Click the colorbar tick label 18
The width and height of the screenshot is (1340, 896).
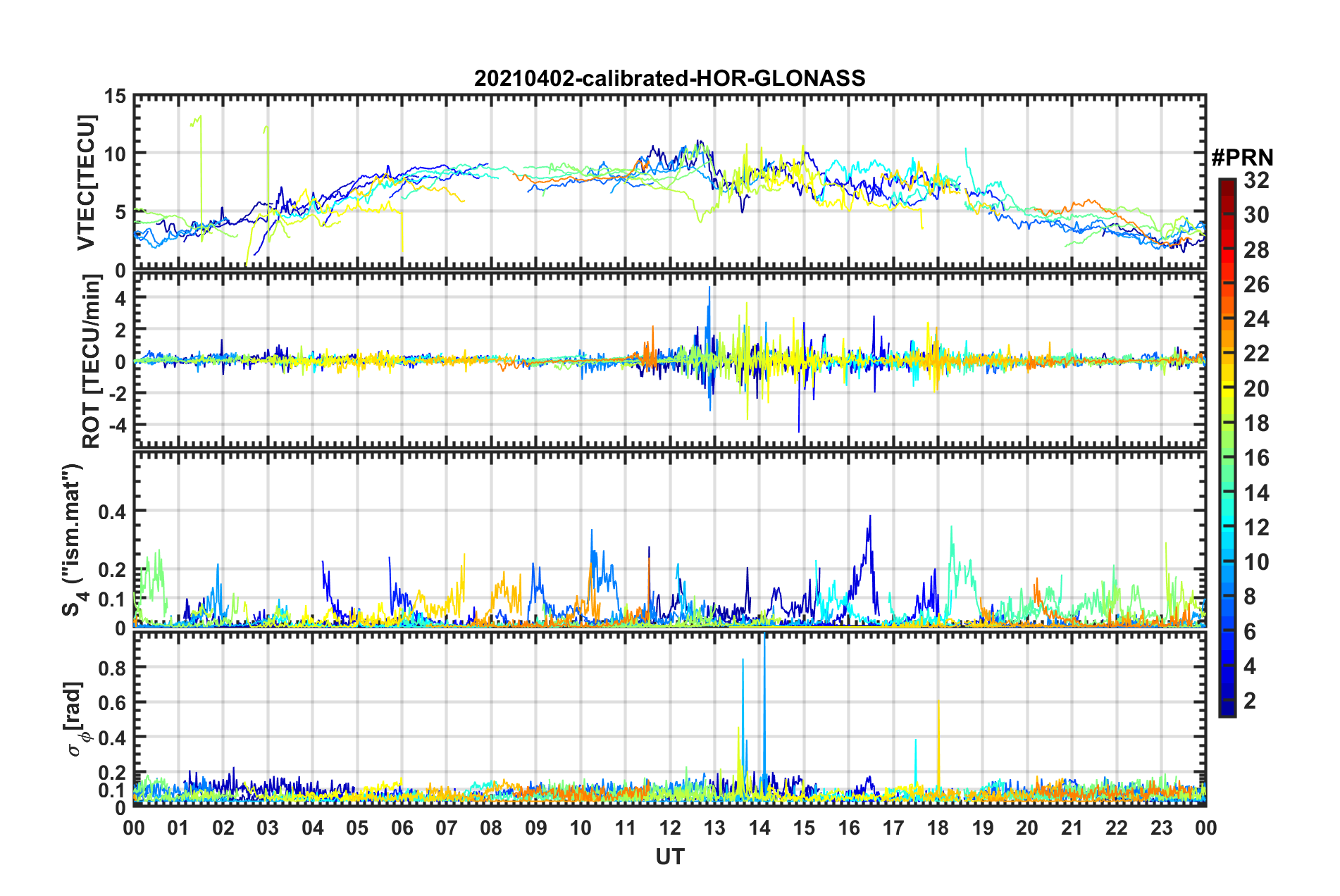(1256, 423)
